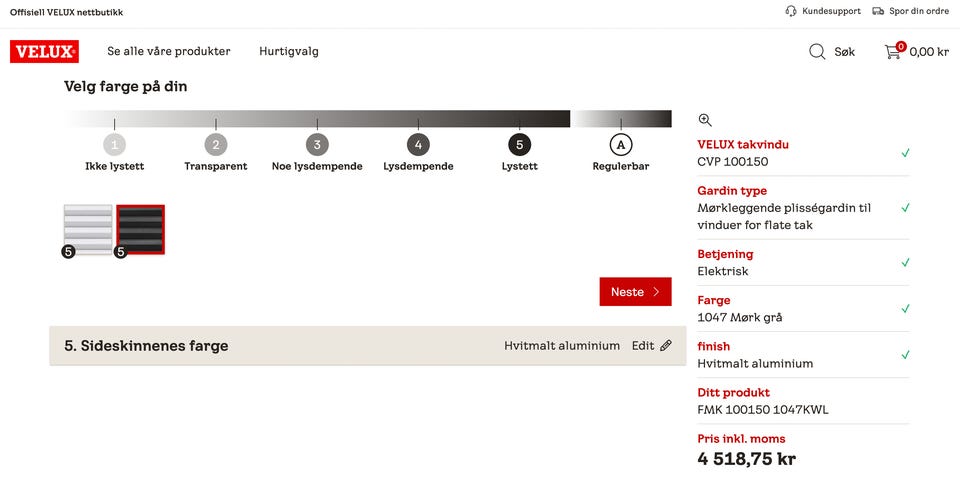Click checkmark beside Betjening
The image size is (960, 481).
click(x=905, y=263)
